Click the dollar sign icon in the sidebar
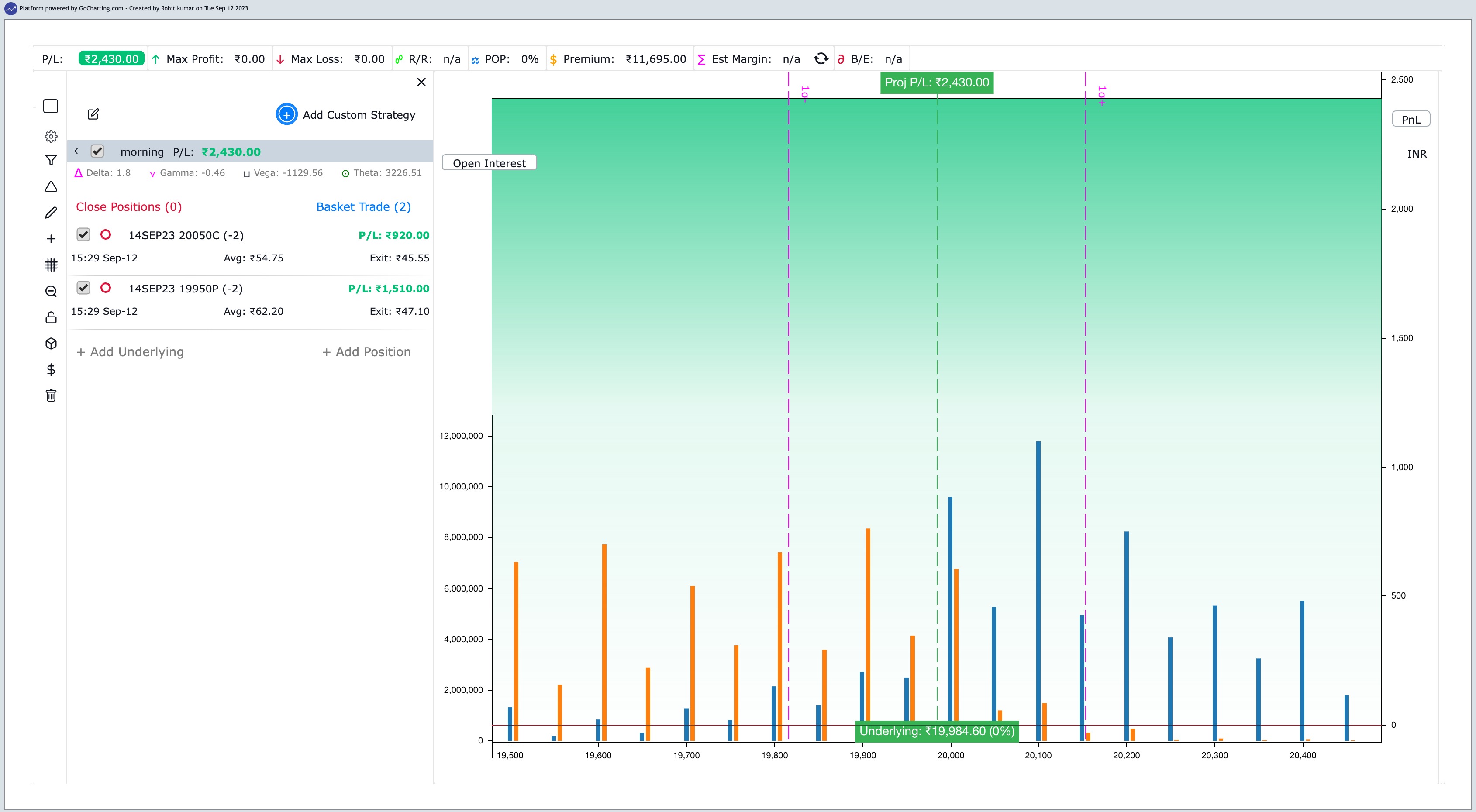 (51, 369)
